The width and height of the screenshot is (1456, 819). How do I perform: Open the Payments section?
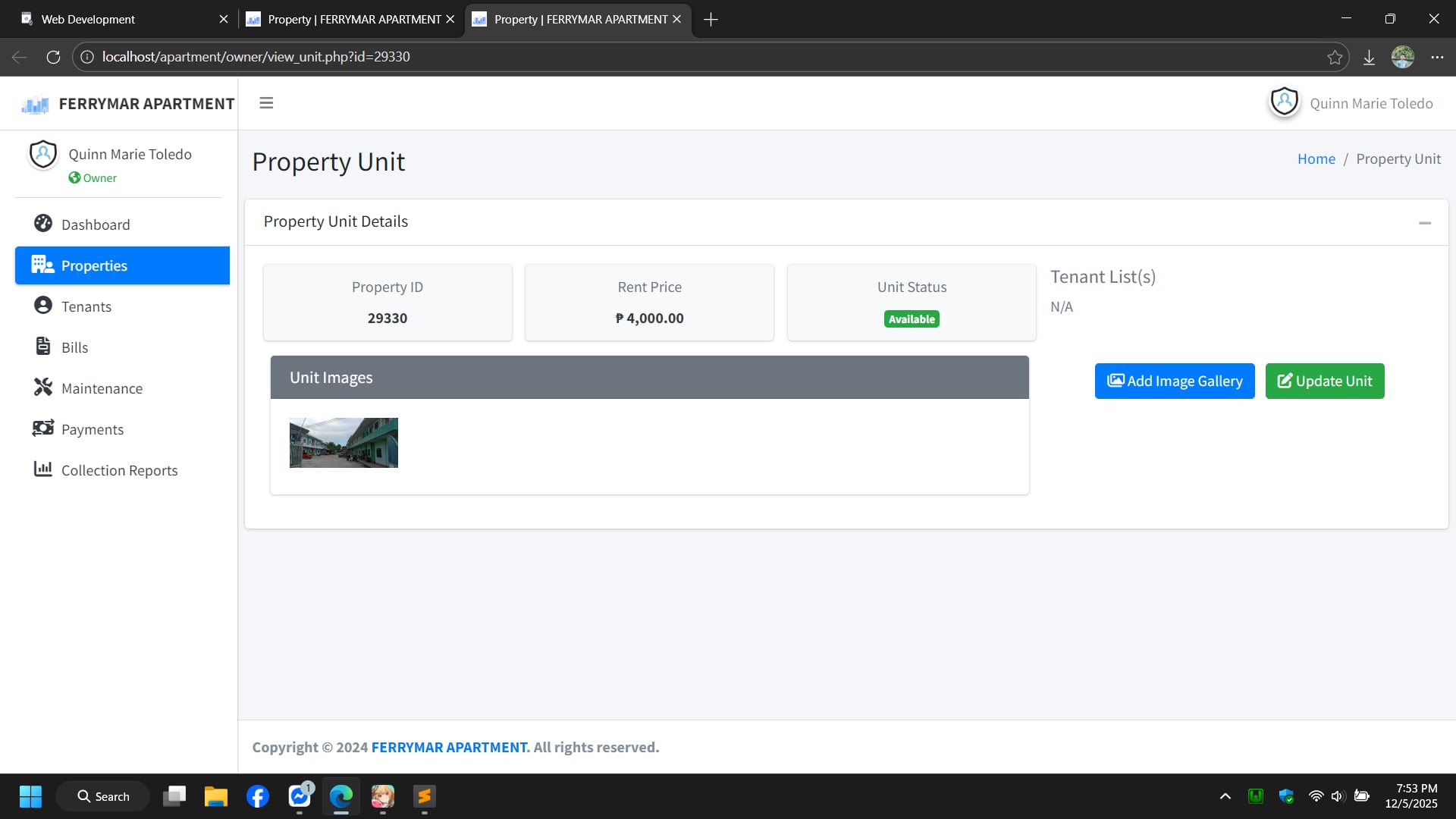[x=92, y=429]
